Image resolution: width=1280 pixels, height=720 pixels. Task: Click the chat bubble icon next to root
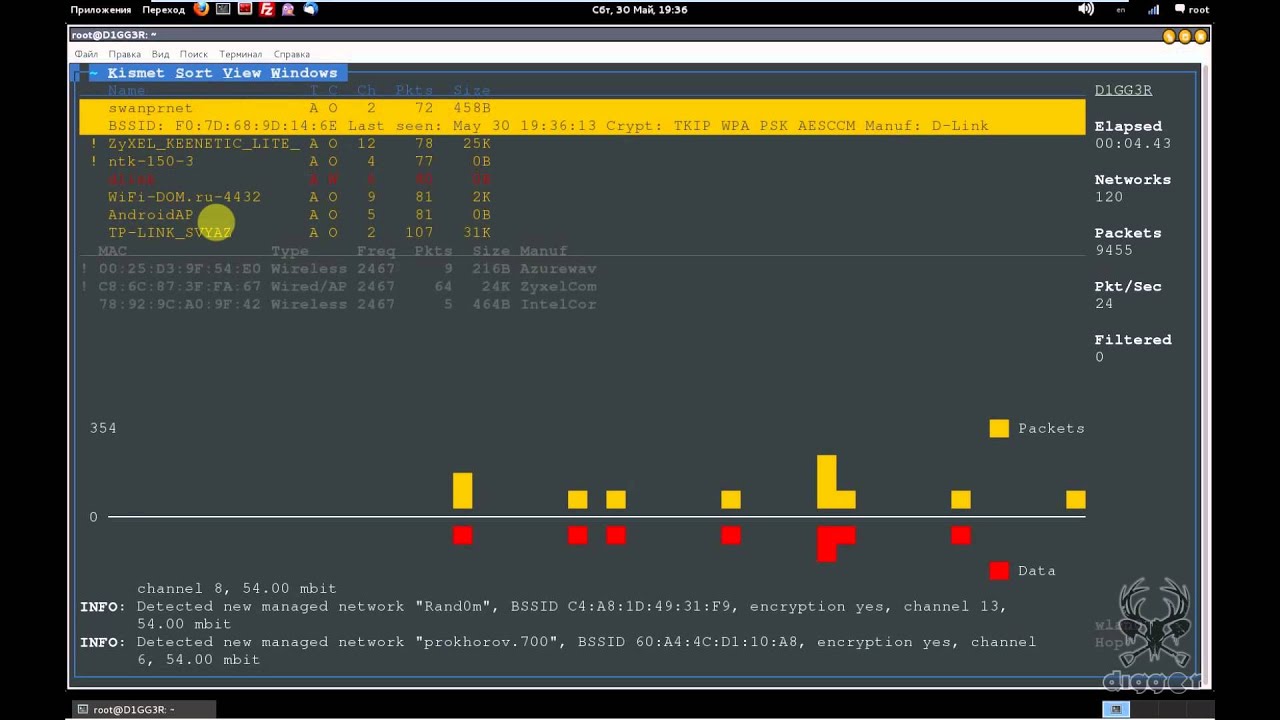tap(1178, 9)
